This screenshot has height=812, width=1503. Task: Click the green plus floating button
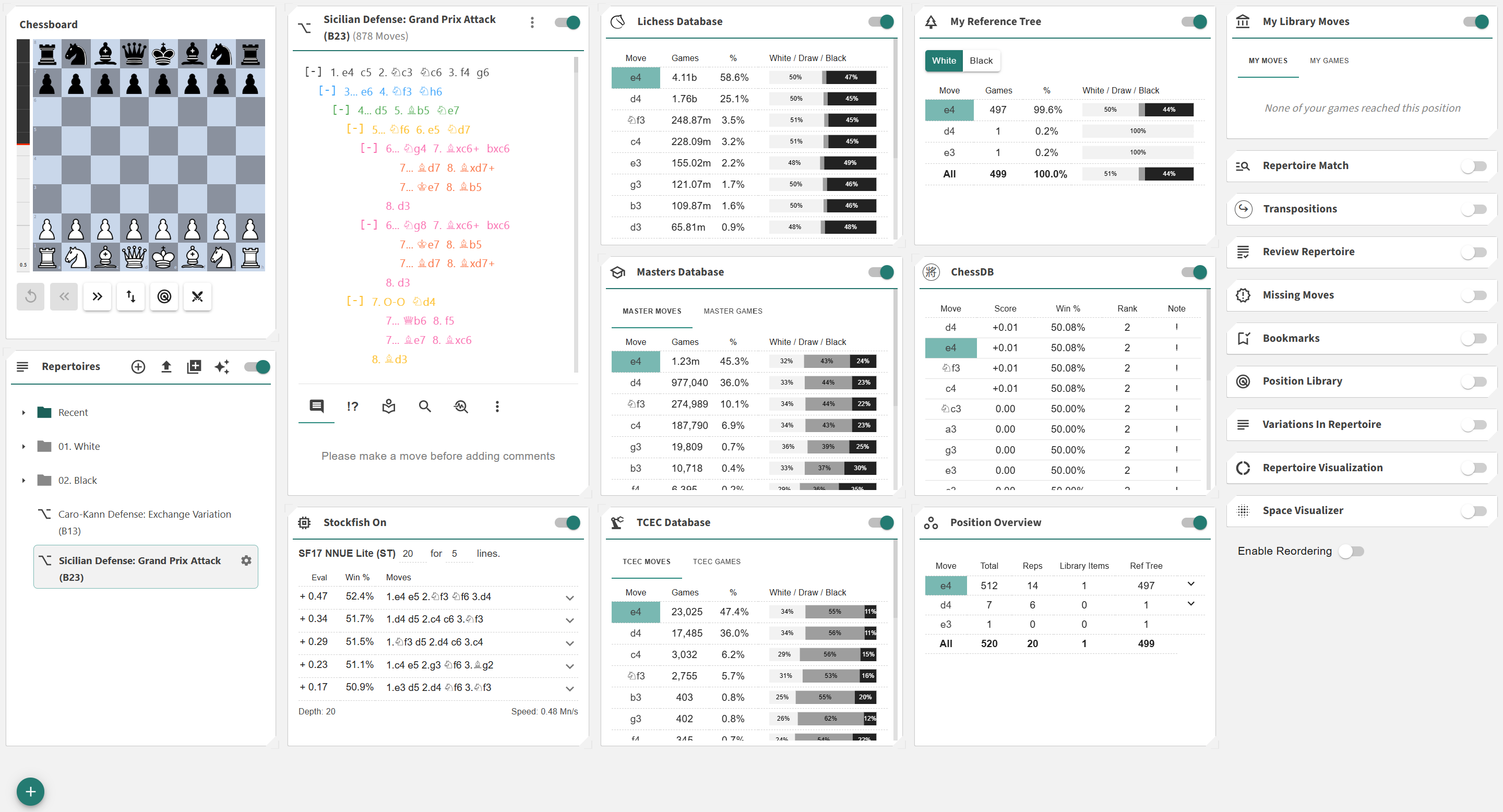(x=30, y=792)
